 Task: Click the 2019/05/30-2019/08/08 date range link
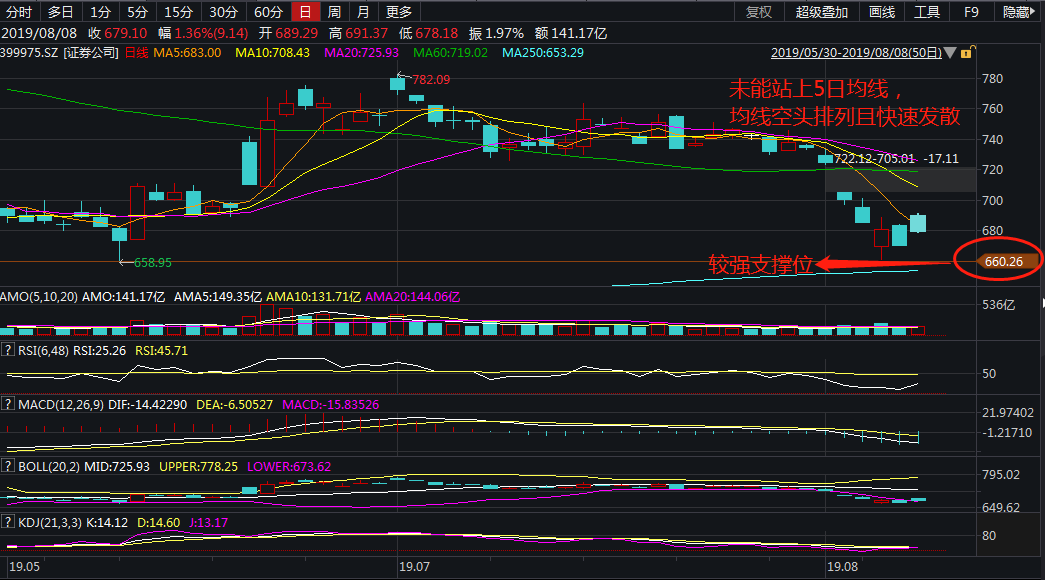pos(856,53)
